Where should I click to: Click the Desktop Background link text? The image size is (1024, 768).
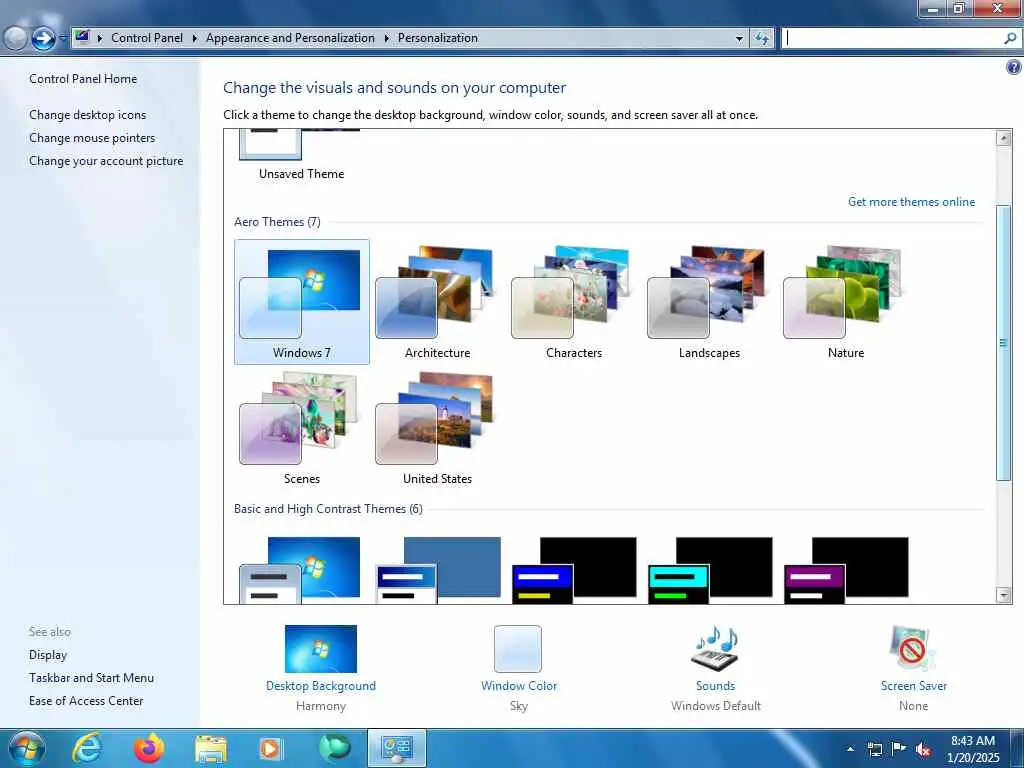pos(321,686)
